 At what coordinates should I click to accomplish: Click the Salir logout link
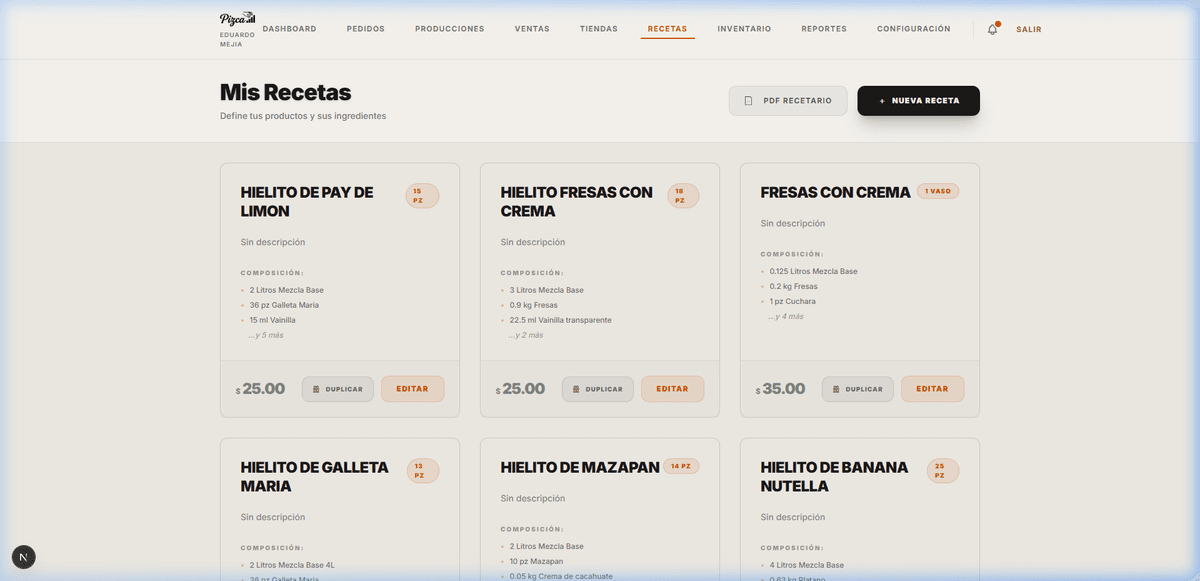point(1028,29)
